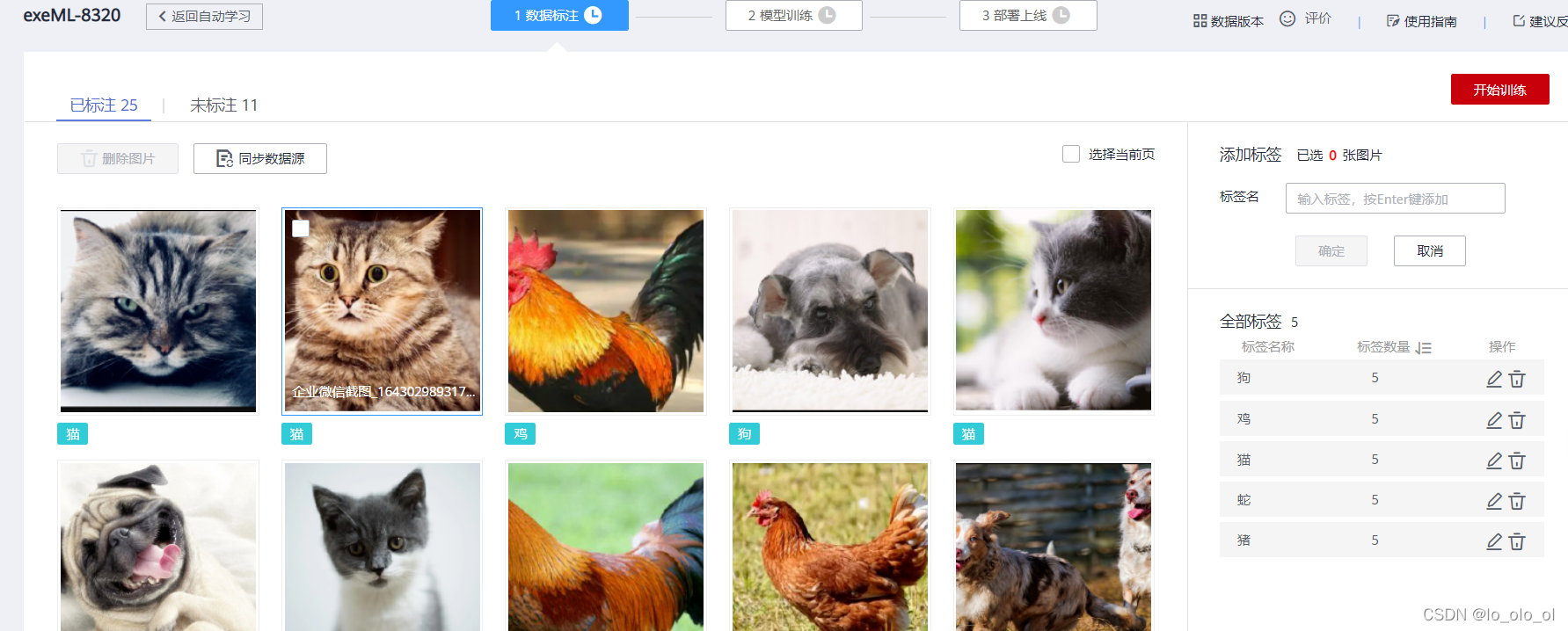Viewport: 1568px width, 631px height.
Task: Click the 蛇 label name in table
Action: (x=1243, y=500)
